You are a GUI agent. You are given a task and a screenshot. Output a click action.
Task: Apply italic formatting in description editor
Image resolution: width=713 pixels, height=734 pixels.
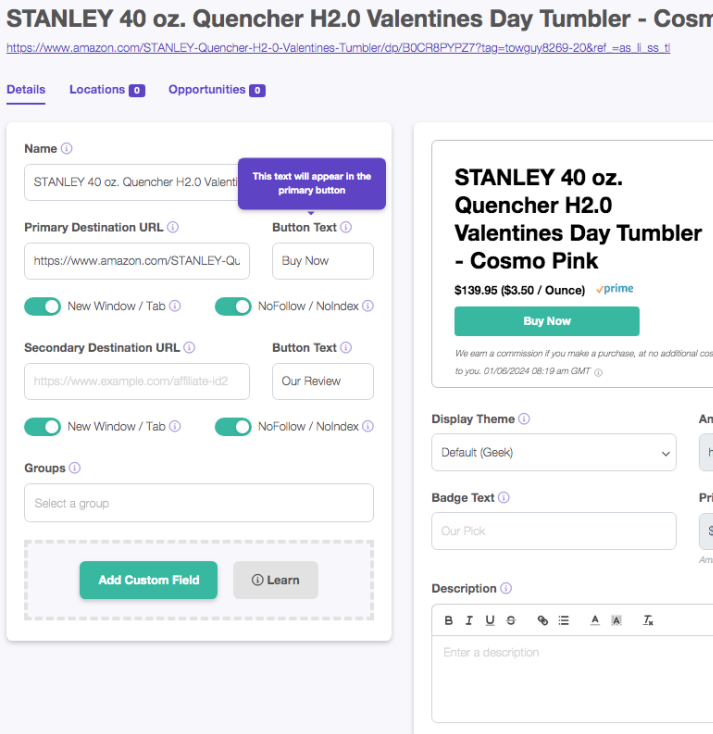click(x=469, y=621)
